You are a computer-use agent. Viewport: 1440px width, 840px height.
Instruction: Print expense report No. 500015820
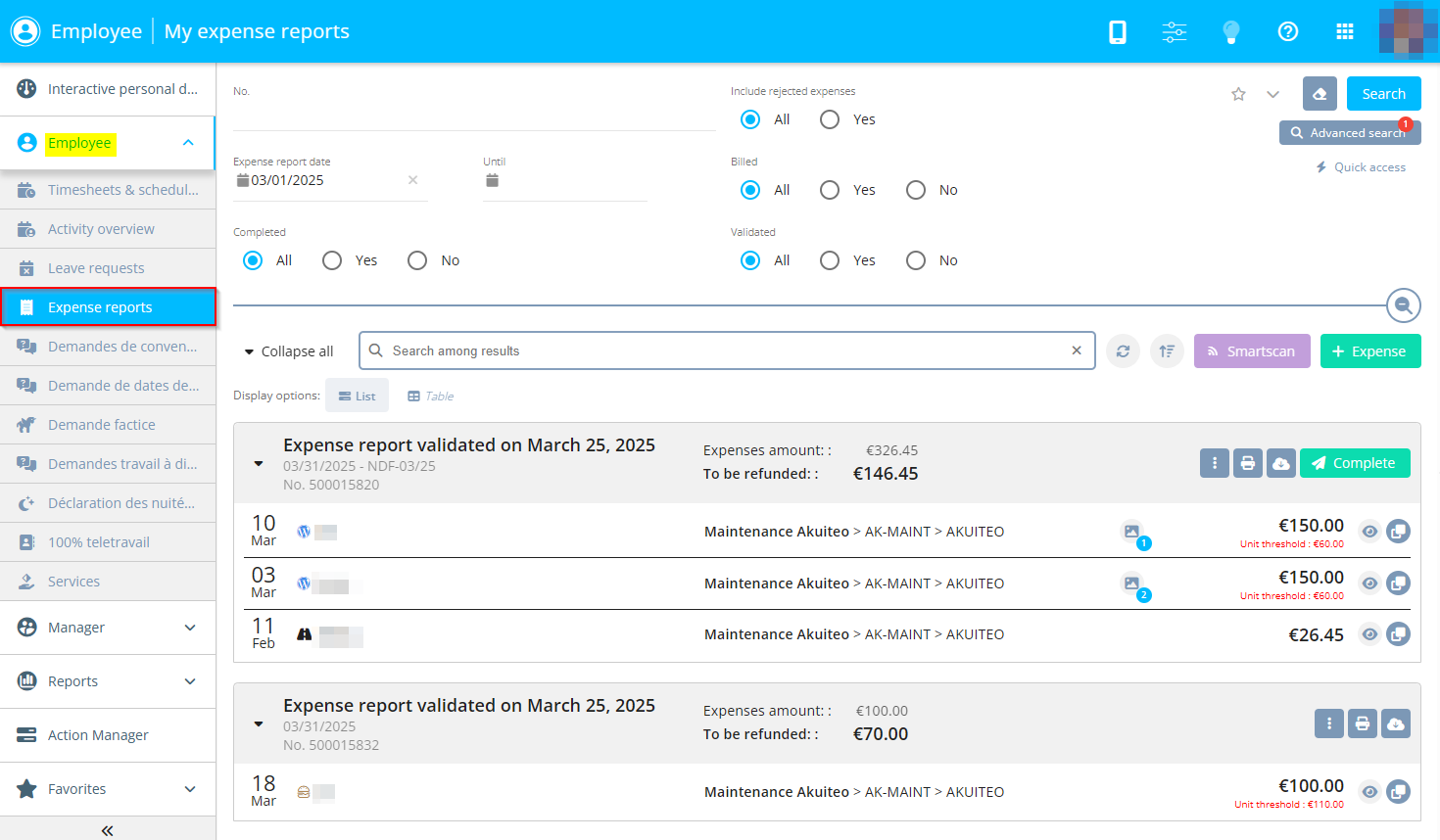[1248, 463]
